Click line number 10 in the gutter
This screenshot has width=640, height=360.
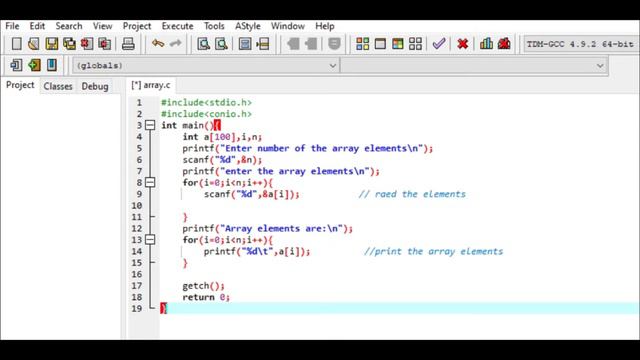click(137, 205)
